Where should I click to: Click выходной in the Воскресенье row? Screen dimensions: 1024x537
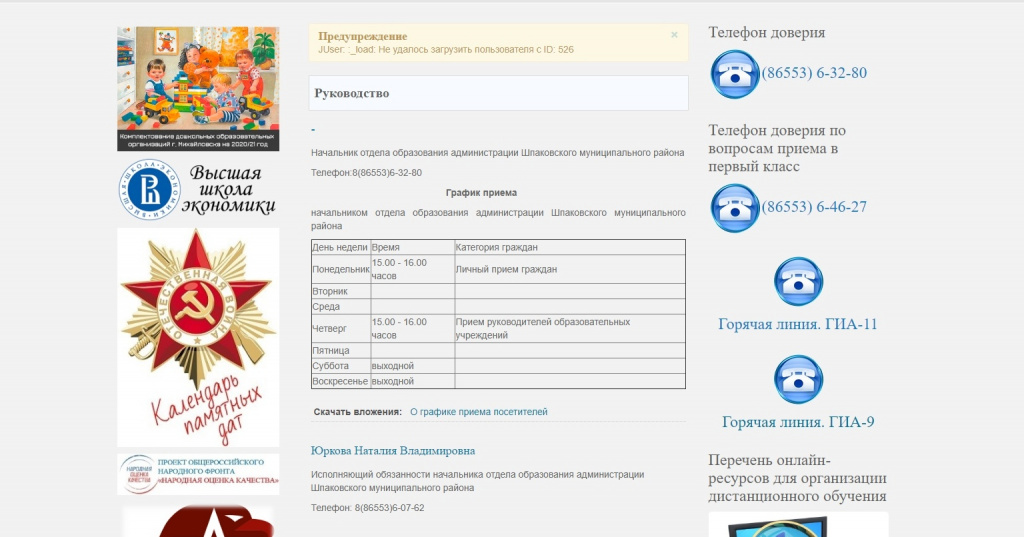point(392,381)
